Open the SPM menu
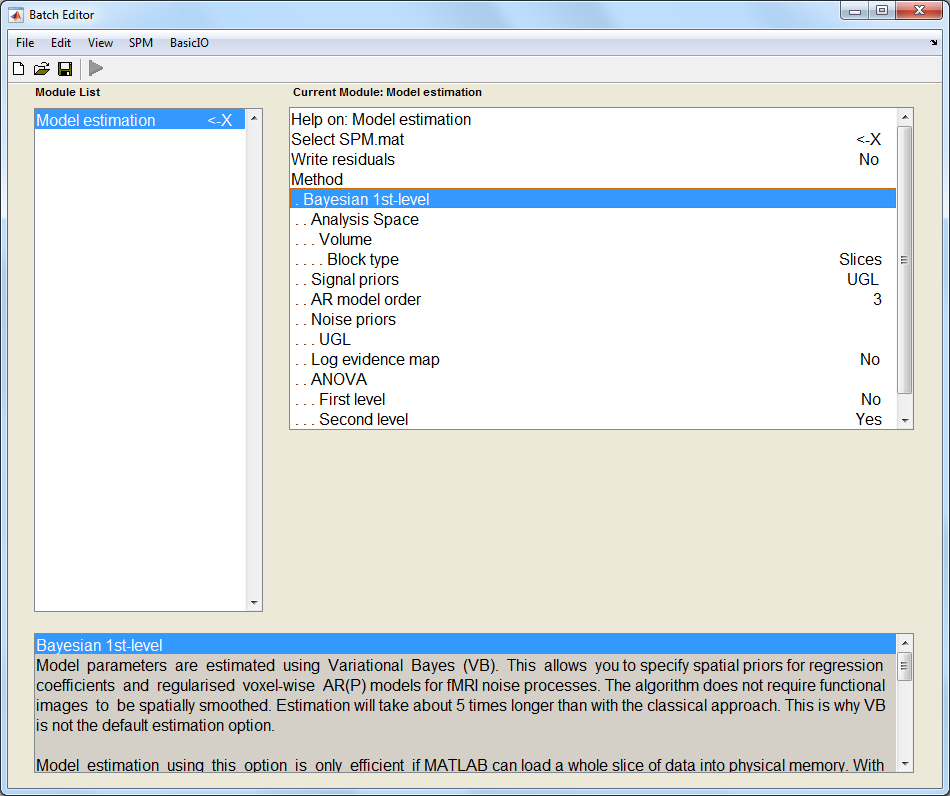Screen dimensions: 950x796 tap(141, 43)
